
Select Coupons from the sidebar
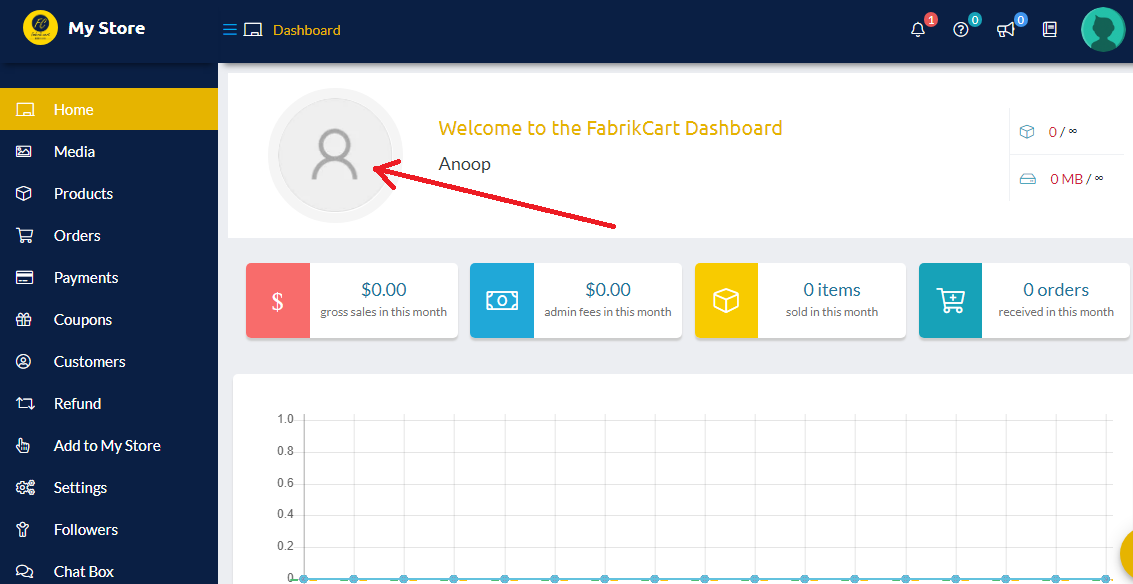coord(109,319)
